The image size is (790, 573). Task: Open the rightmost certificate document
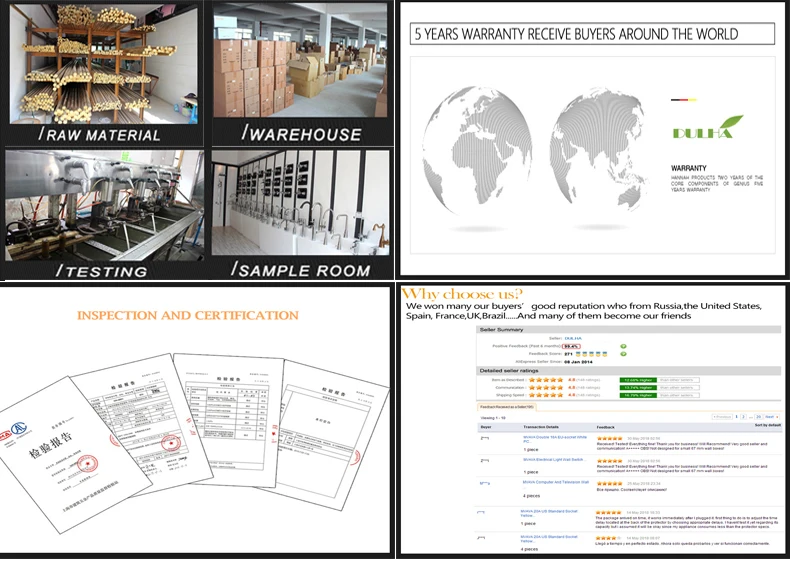tap(333, 434)
